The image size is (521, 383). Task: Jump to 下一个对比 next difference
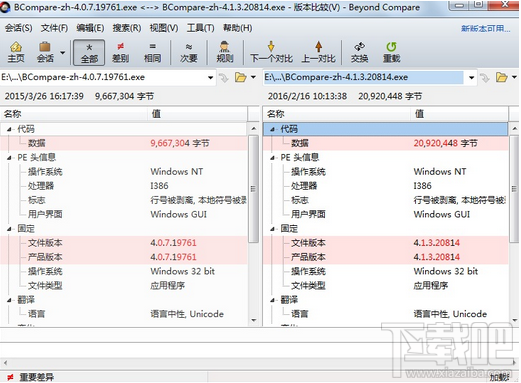[271, 52]
